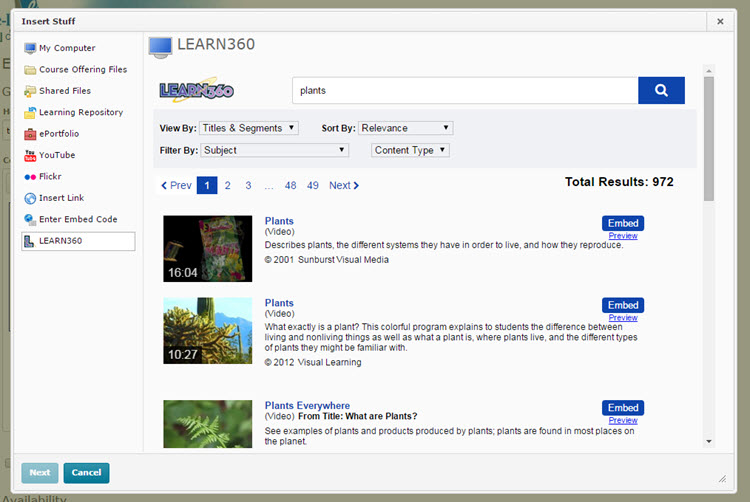The width and height of the screenshot is (750, 502).
Task: Click the From Title: What are Plants? text
Action: (x=357, y=416)
